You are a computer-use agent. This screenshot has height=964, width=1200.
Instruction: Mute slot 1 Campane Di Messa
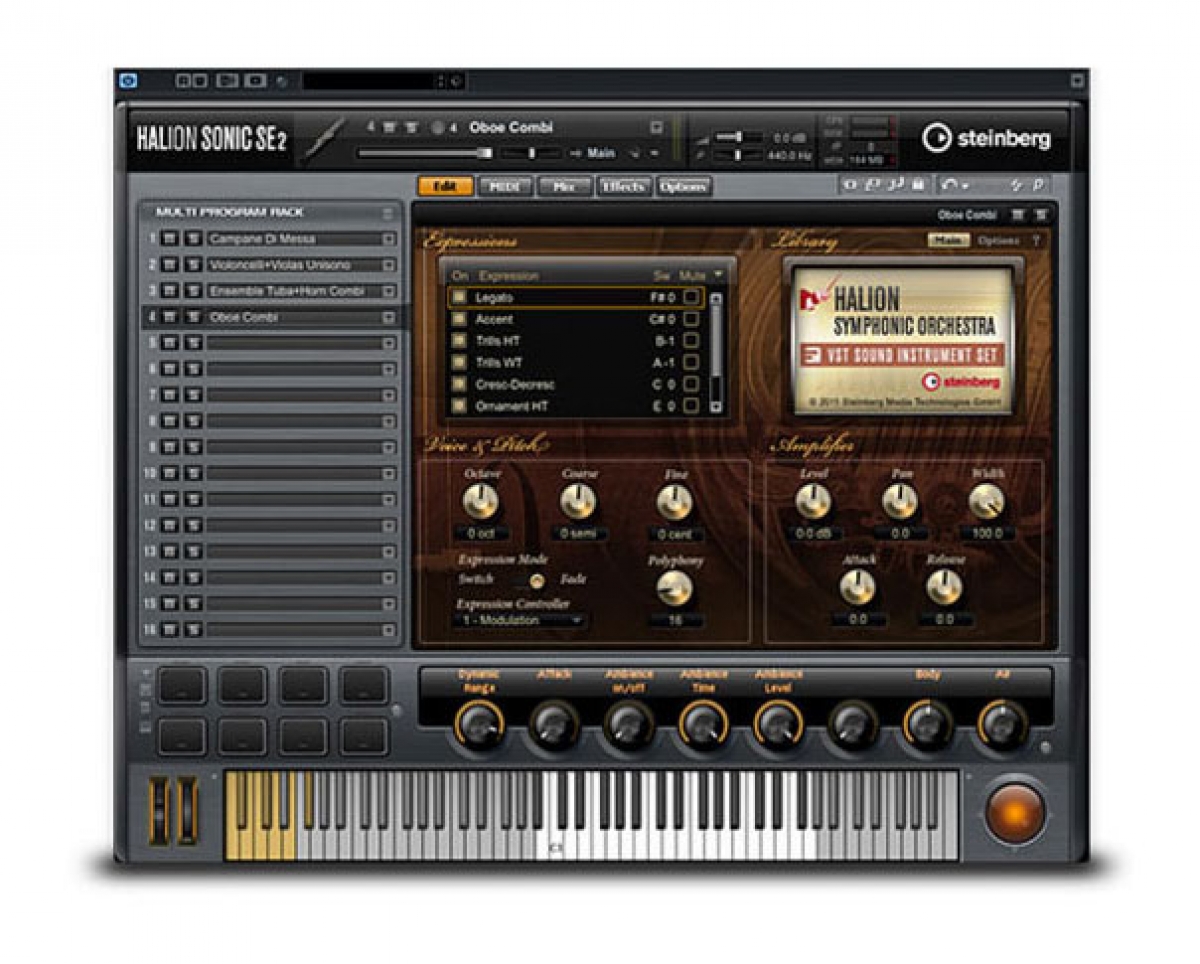pyautogui.click(x=169, y=239)
